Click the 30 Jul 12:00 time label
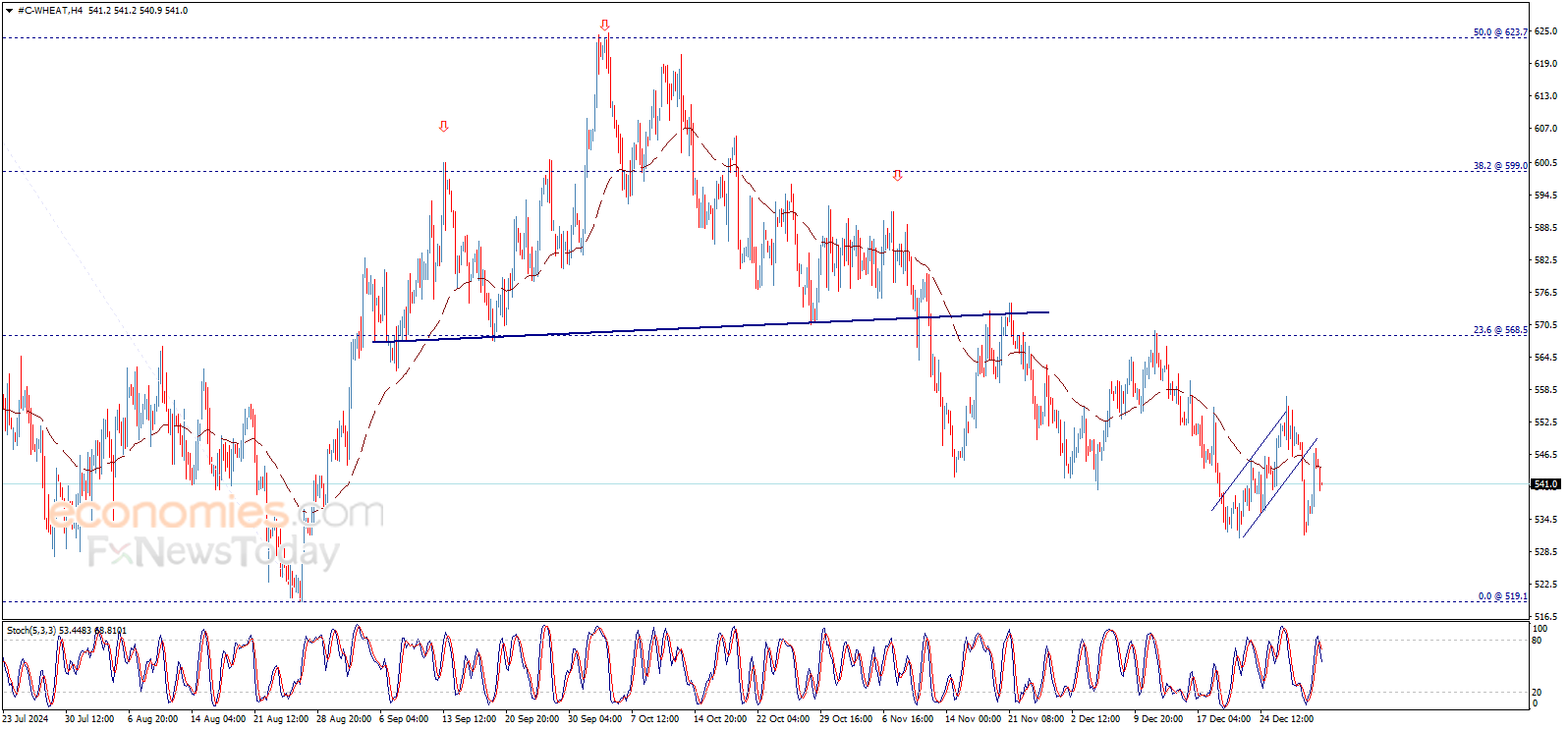This screenshot has height=730, width=1568. [x=89, y=719]
